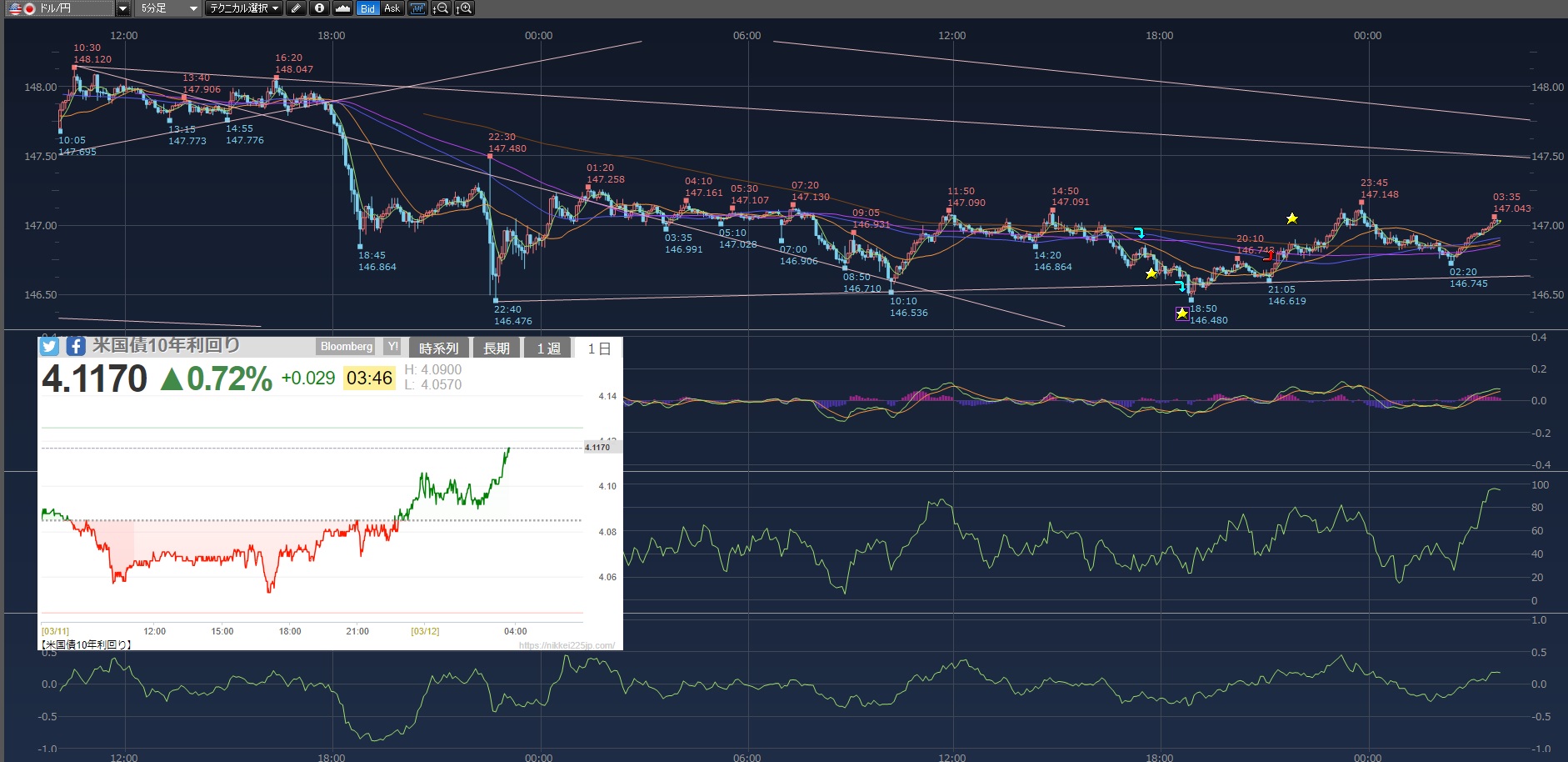1568x762 pixels.
Task: Switch price display to Ask
Action: pos(392,8)
